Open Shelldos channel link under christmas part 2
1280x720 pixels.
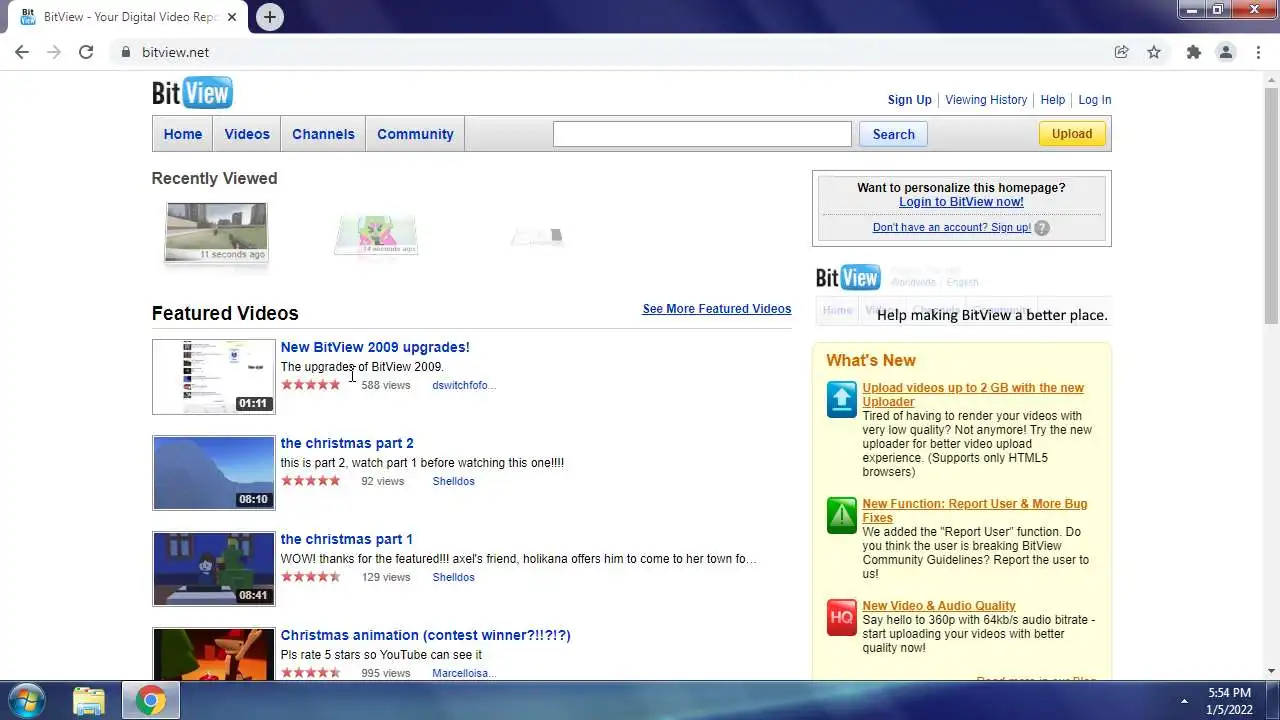[453, 481]
